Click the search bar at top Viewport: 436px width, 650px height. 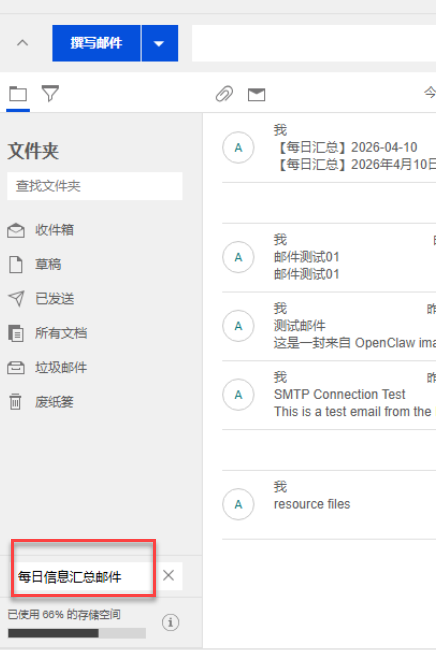314,43
